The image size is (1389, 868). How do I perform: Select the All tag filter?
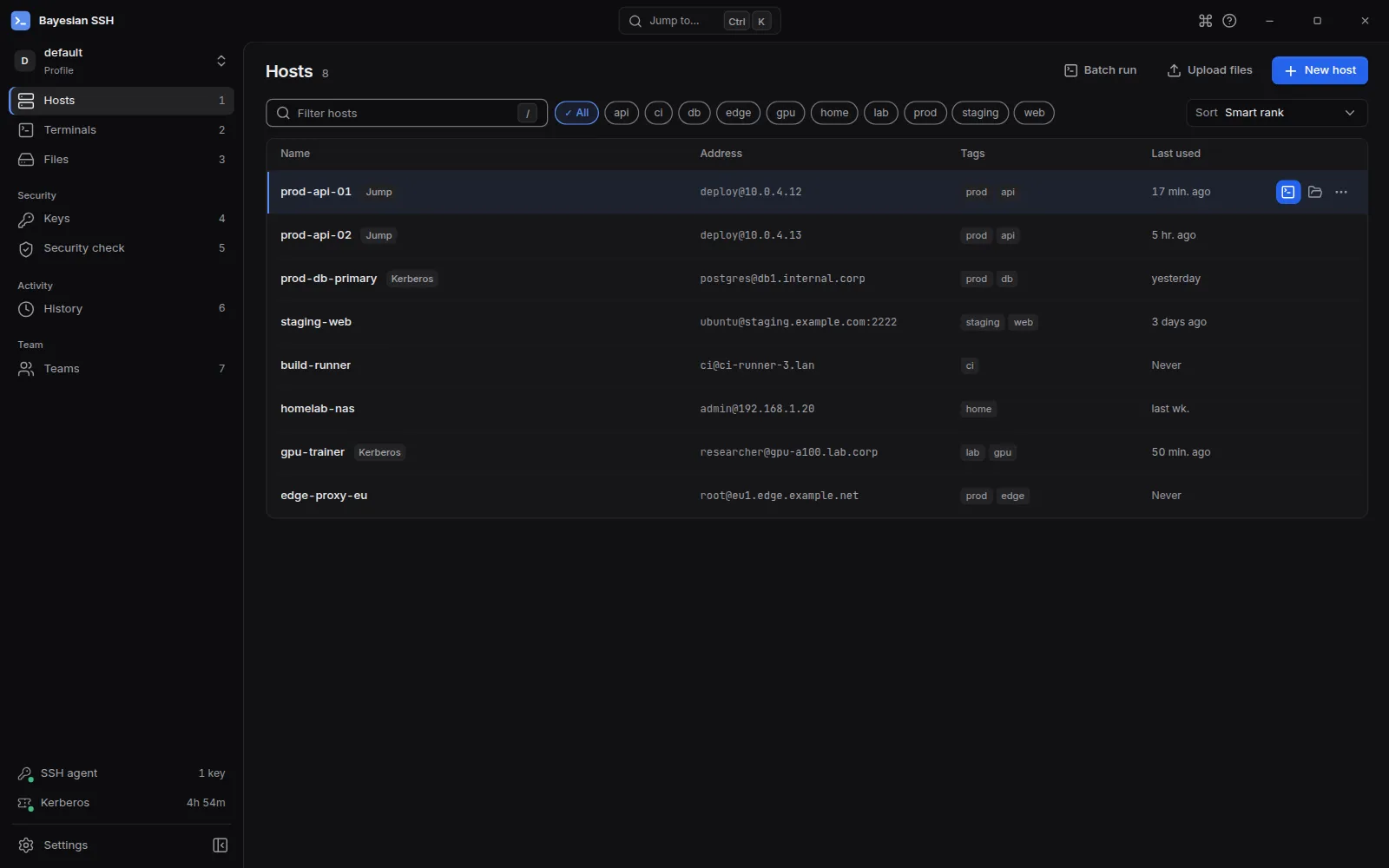pyautogui.click(x=576, y=113)
